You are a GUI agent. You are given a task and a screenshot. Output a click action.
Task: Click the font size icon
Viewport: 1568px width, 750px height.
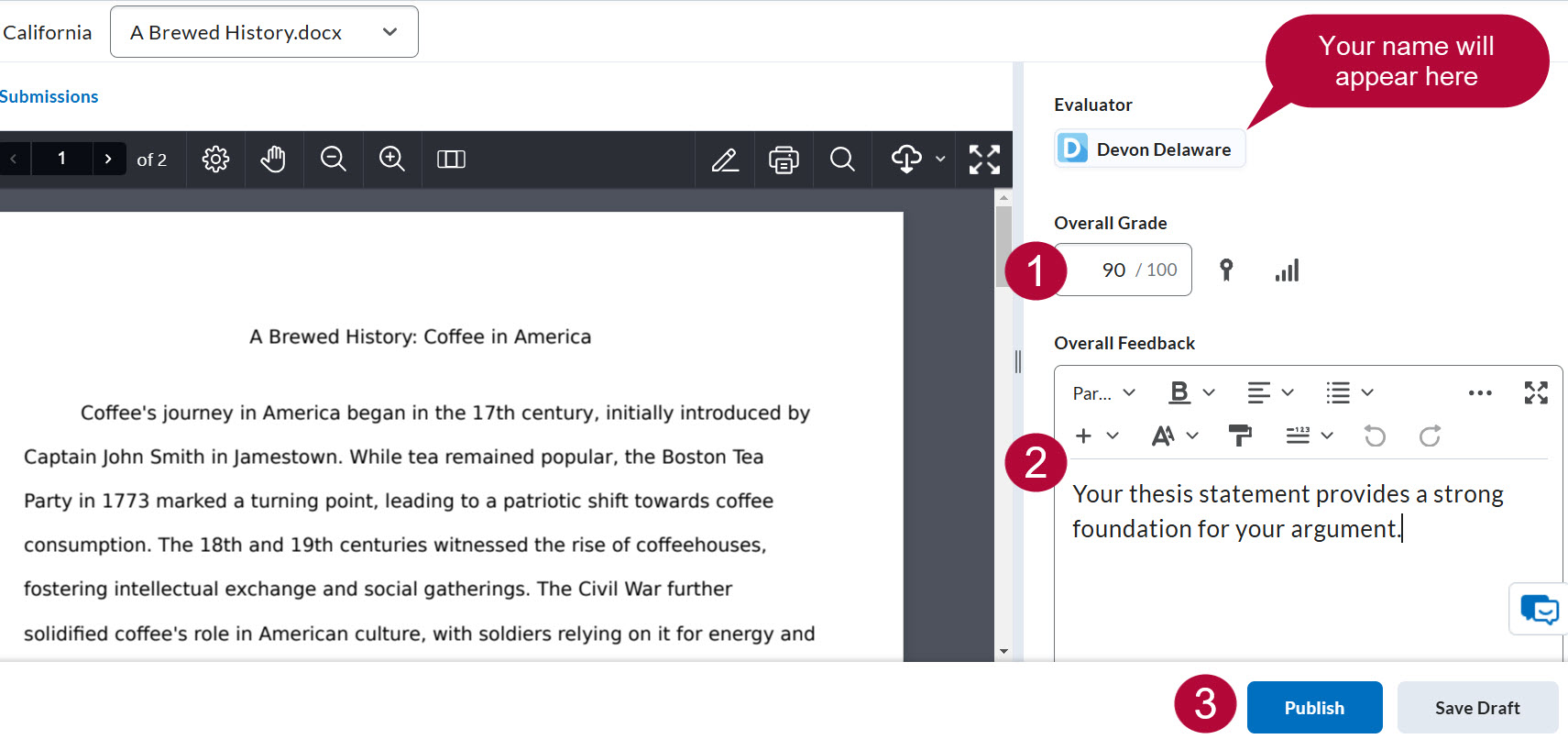click(x=1163, y=436)
